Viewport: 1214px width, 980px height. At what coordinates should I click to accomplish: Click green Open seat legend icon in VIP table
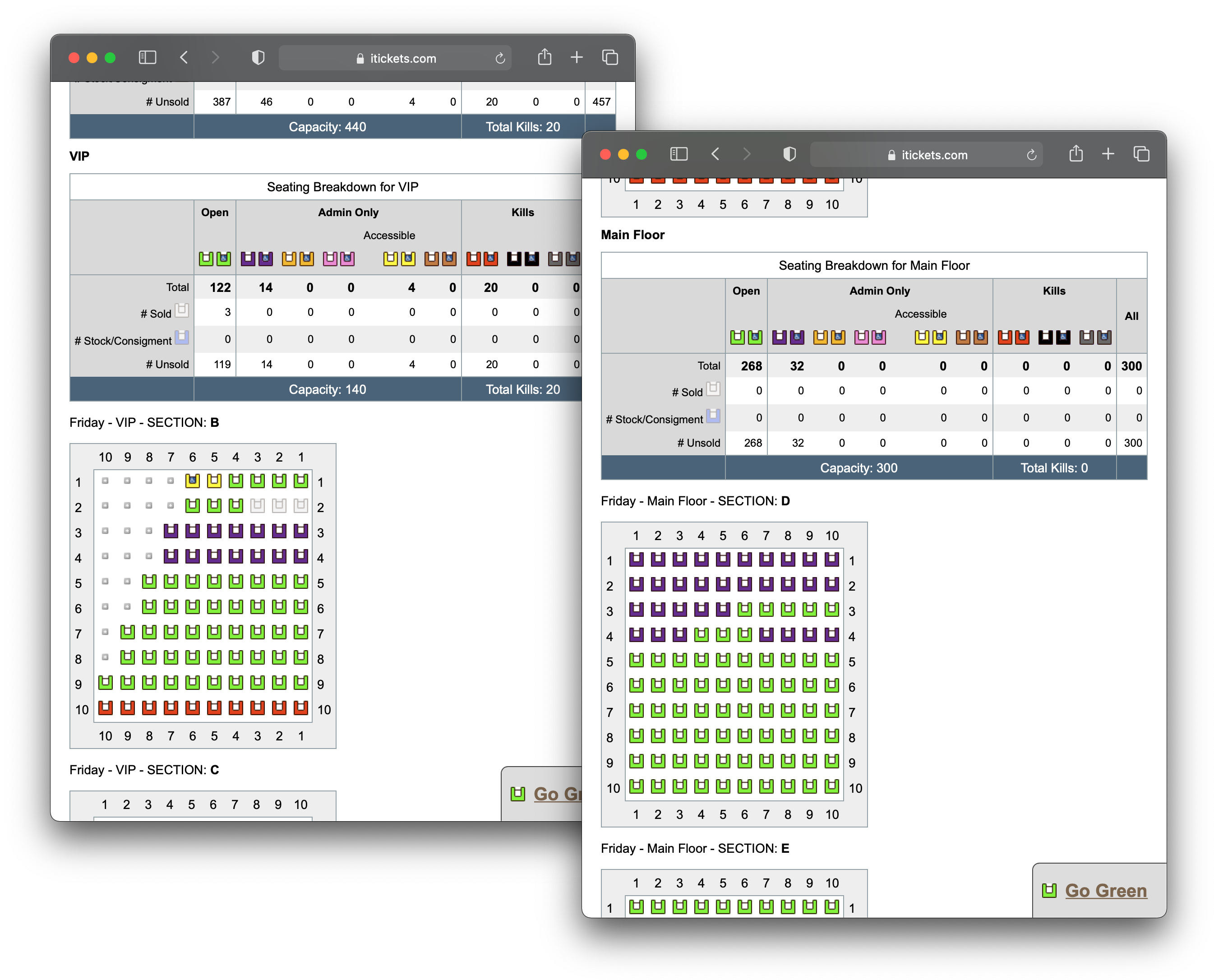206,259
